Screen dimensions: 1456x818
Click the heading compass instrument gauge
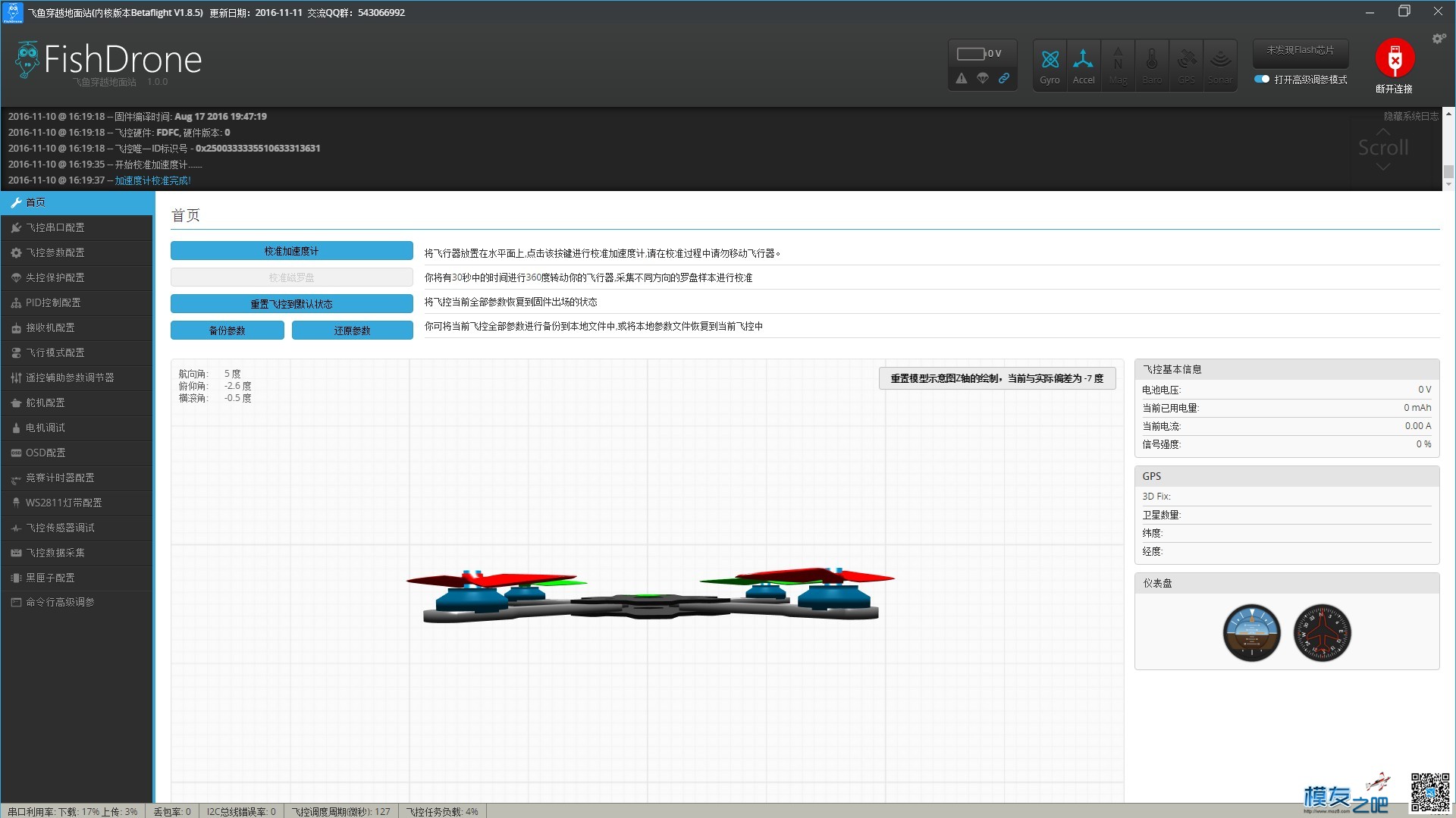pos(1322,633)
